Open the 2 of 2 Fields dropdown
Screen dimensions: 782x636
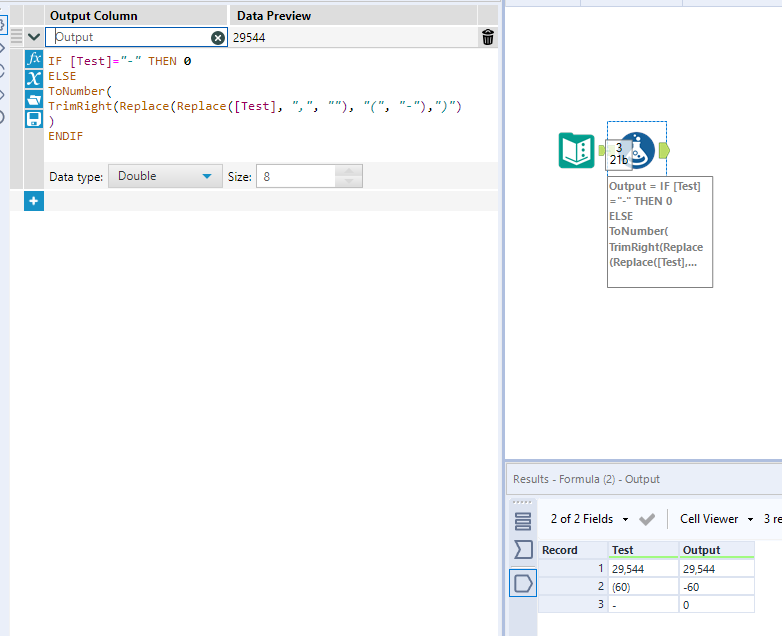coord(589,519)
